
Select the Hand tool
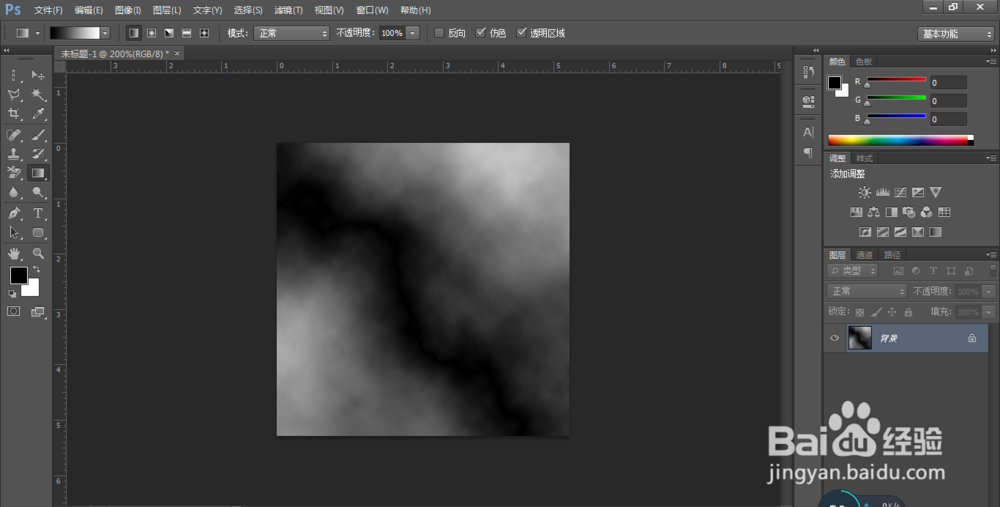click(x=14, y=253)
